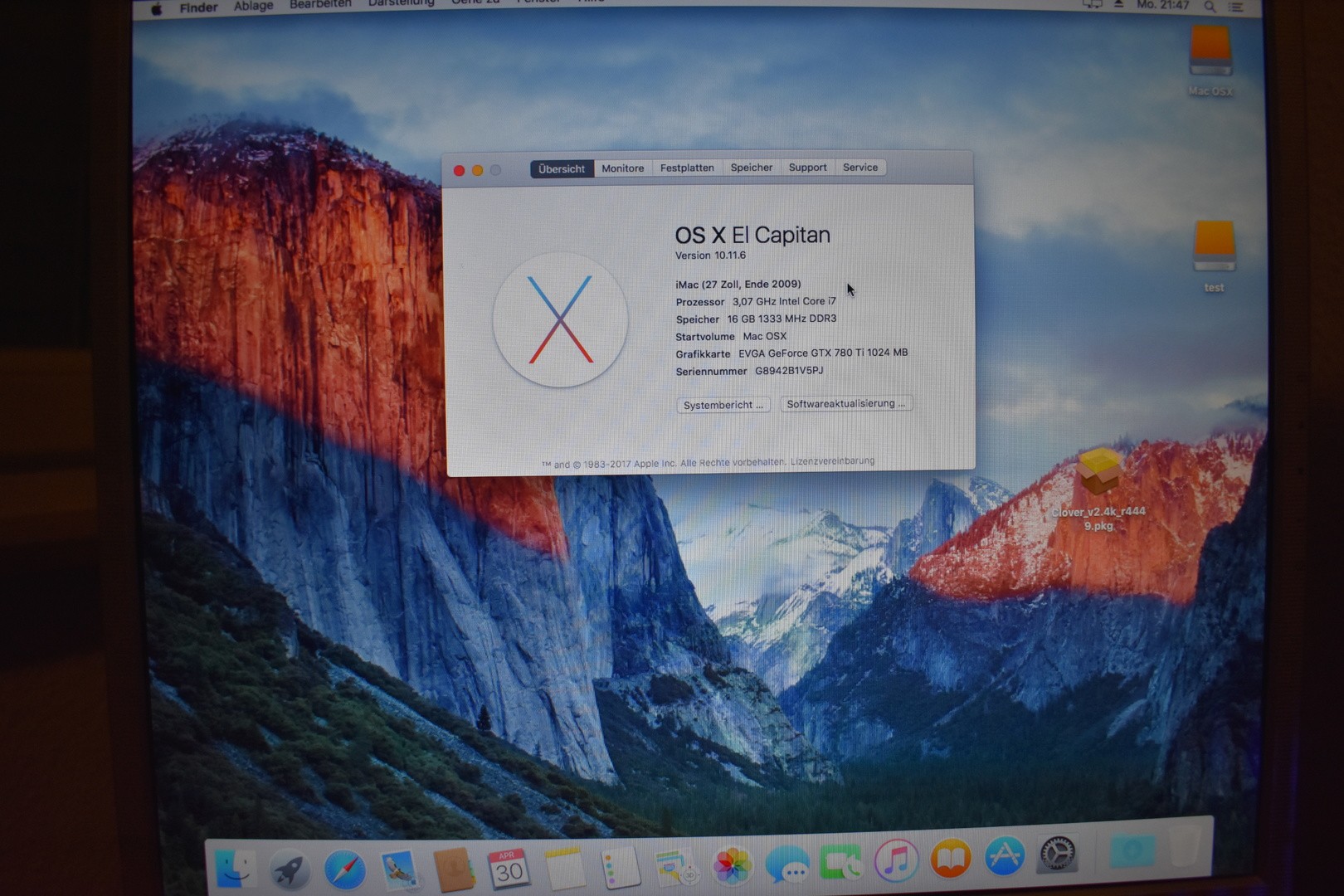Click memory value 16 GB 1333 MHz DDR3
1344x896 pixels.
782,319
